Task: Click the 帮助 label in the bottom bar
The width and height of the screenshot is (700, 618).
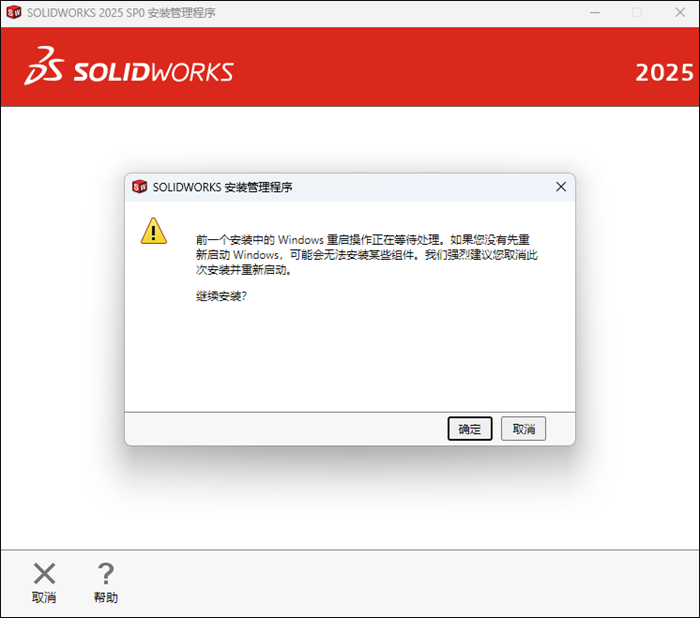Action: point(106,597)
